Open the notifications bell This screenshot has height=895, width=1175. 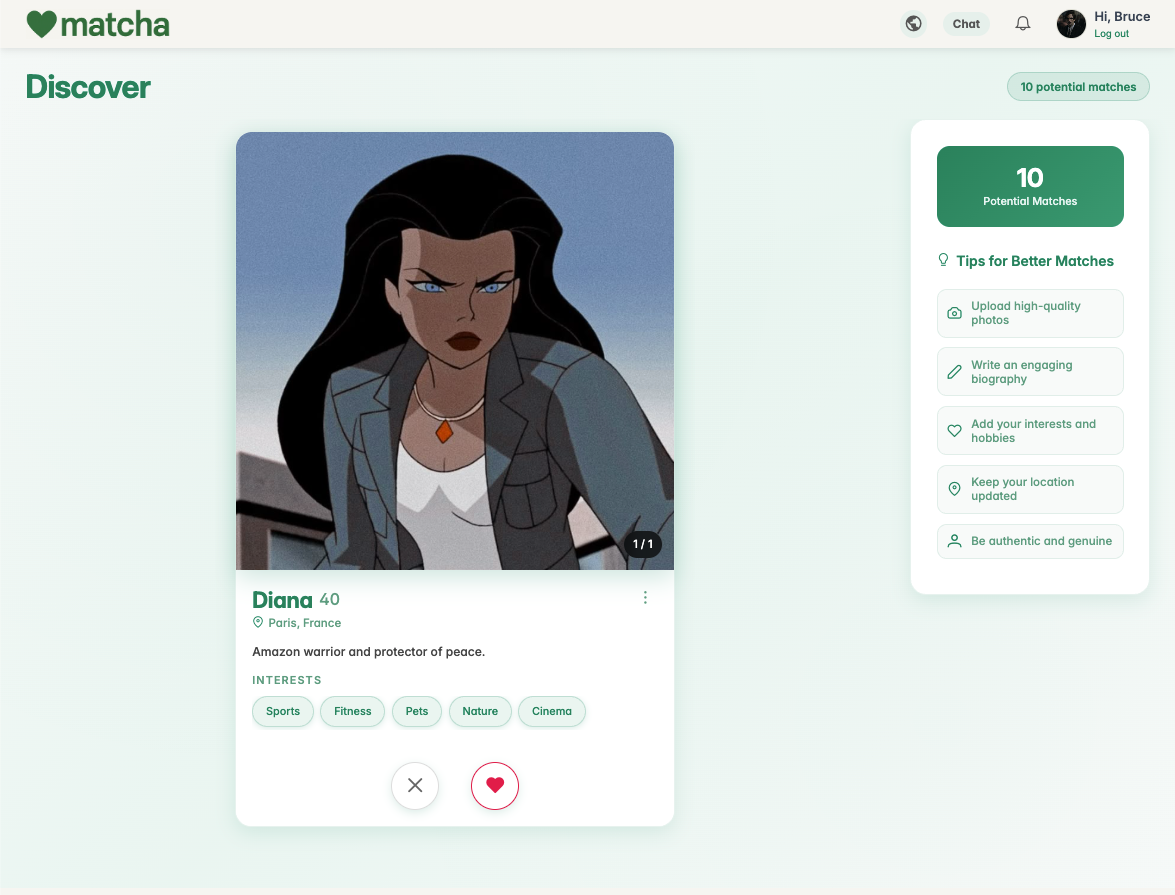1022,24
